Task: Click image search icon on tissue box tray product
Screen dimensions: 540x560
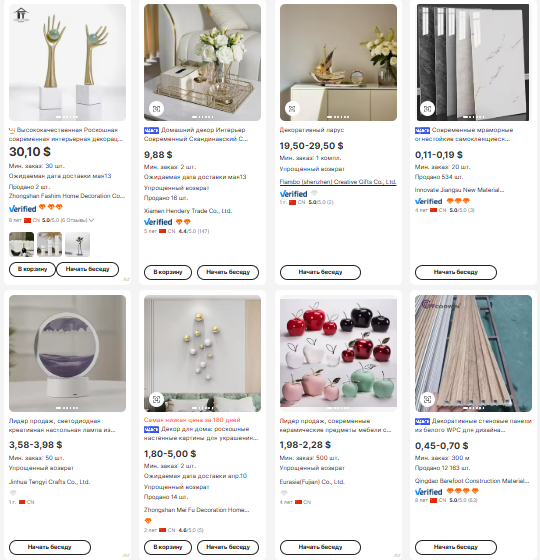Action: [156, 109]
